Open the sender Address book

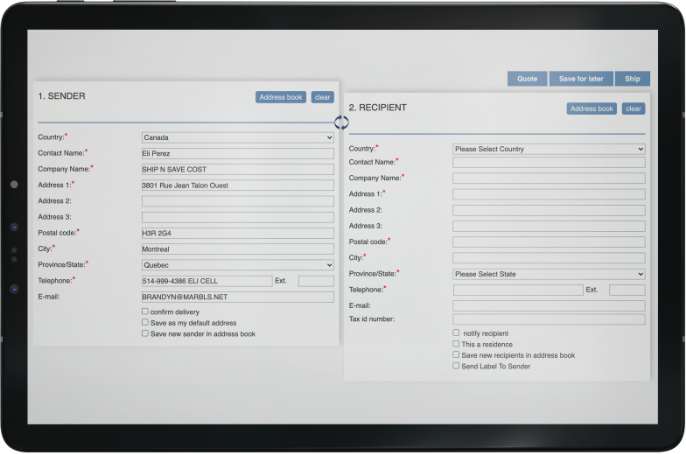coord(281,97)
